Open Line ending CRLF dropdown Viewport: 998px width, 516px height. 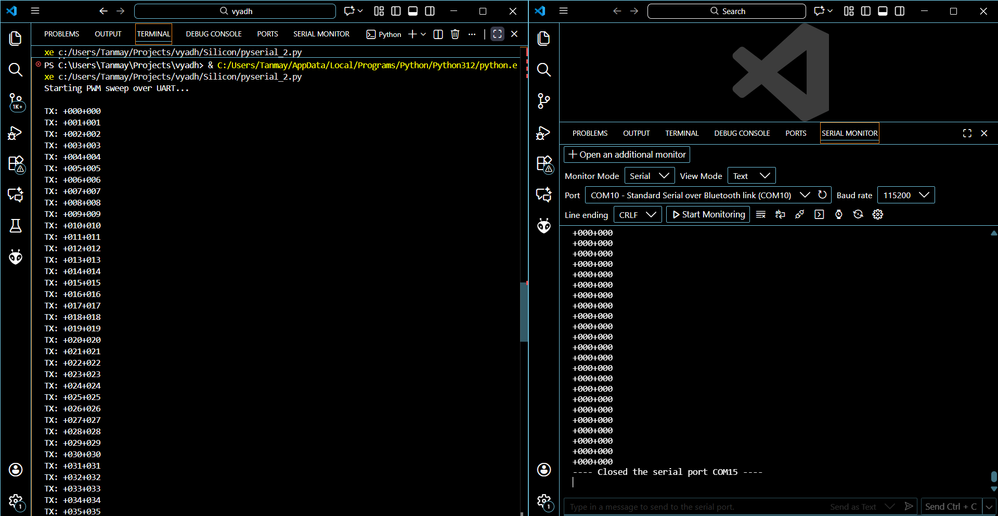click(637, 214)
